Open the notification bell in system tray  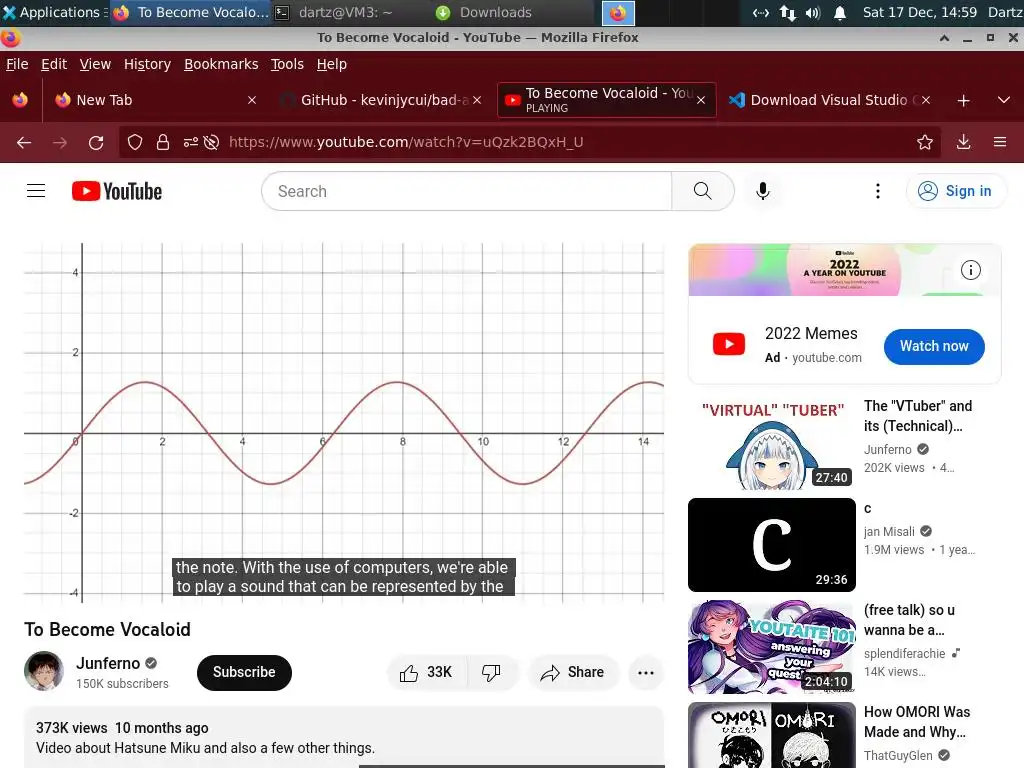tap(840, 12)
